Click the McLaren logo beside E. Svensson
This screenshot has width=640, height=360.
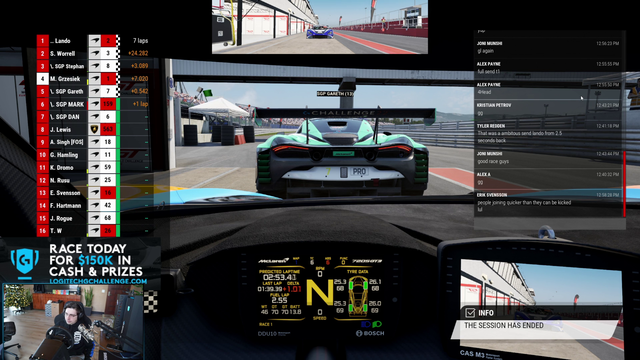95,193
